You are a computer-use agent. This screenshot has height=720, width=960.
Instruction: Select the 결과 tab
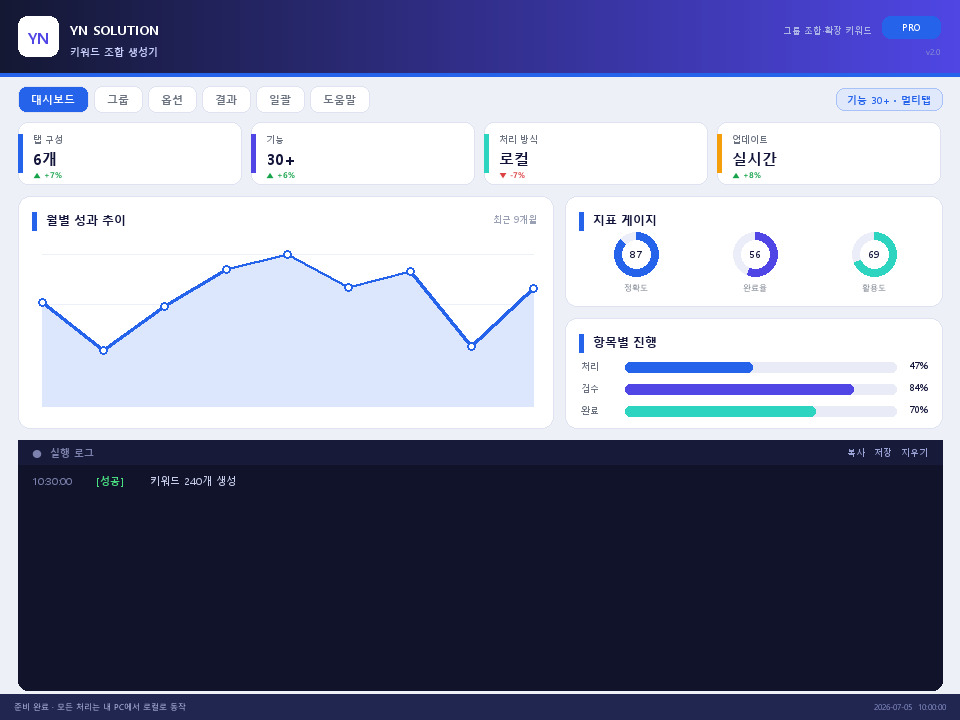226,100
